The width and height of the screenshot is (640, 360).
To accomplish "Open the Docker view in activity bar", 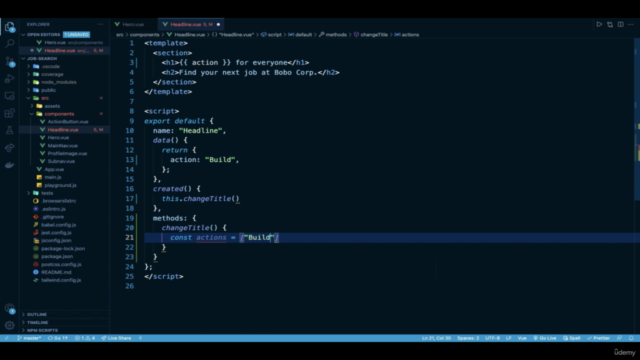I will [x=9, y=165].
